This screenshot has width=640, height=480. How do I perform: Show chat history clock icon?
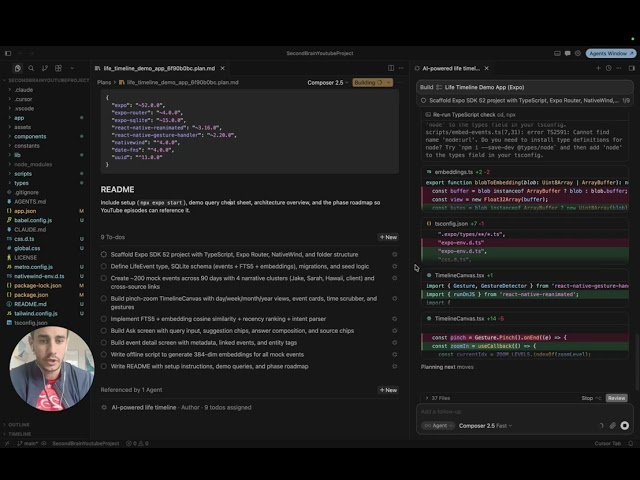click(x=609, y=68)
